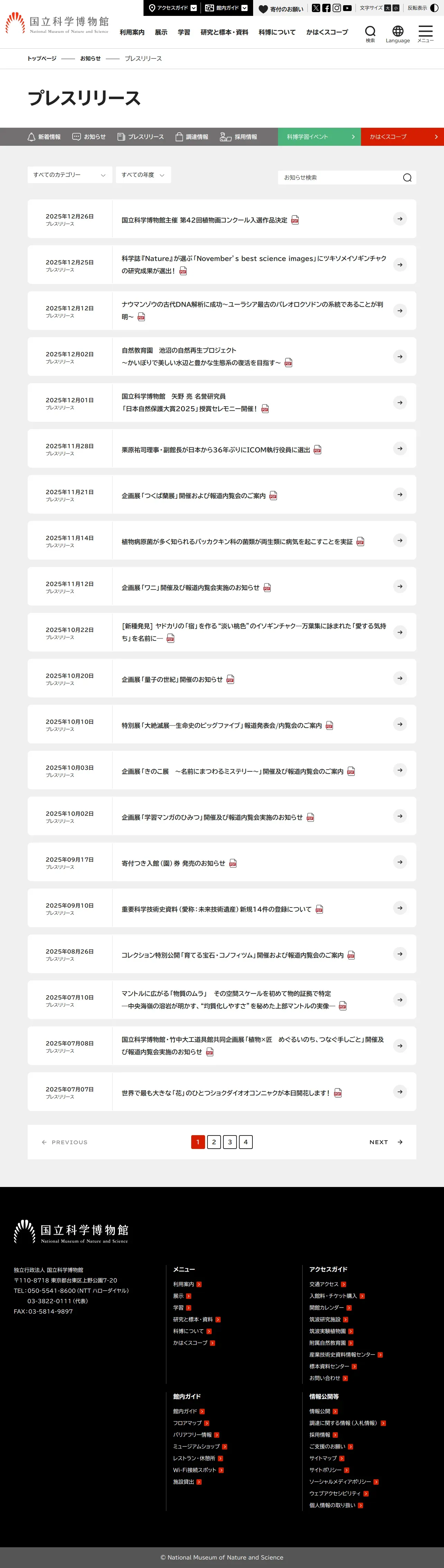The height and width of the screenshot is (1568, 444).
Task: Open the Facebook page icon
Action: [x=326, y=8]
